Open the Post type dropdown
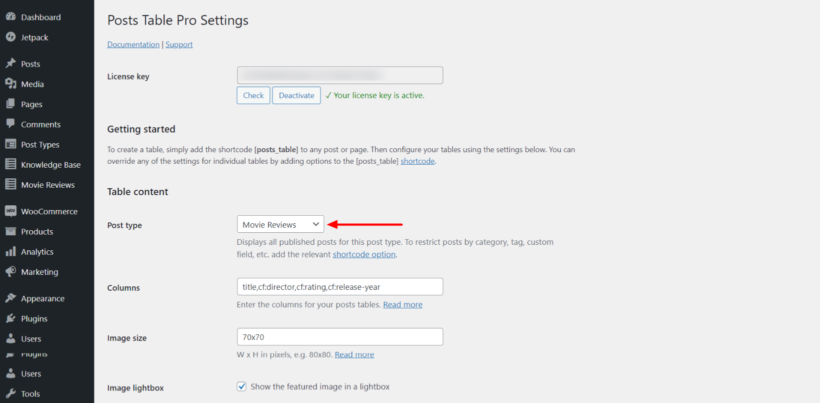This screenshot has height=403, width=820. 280,225
